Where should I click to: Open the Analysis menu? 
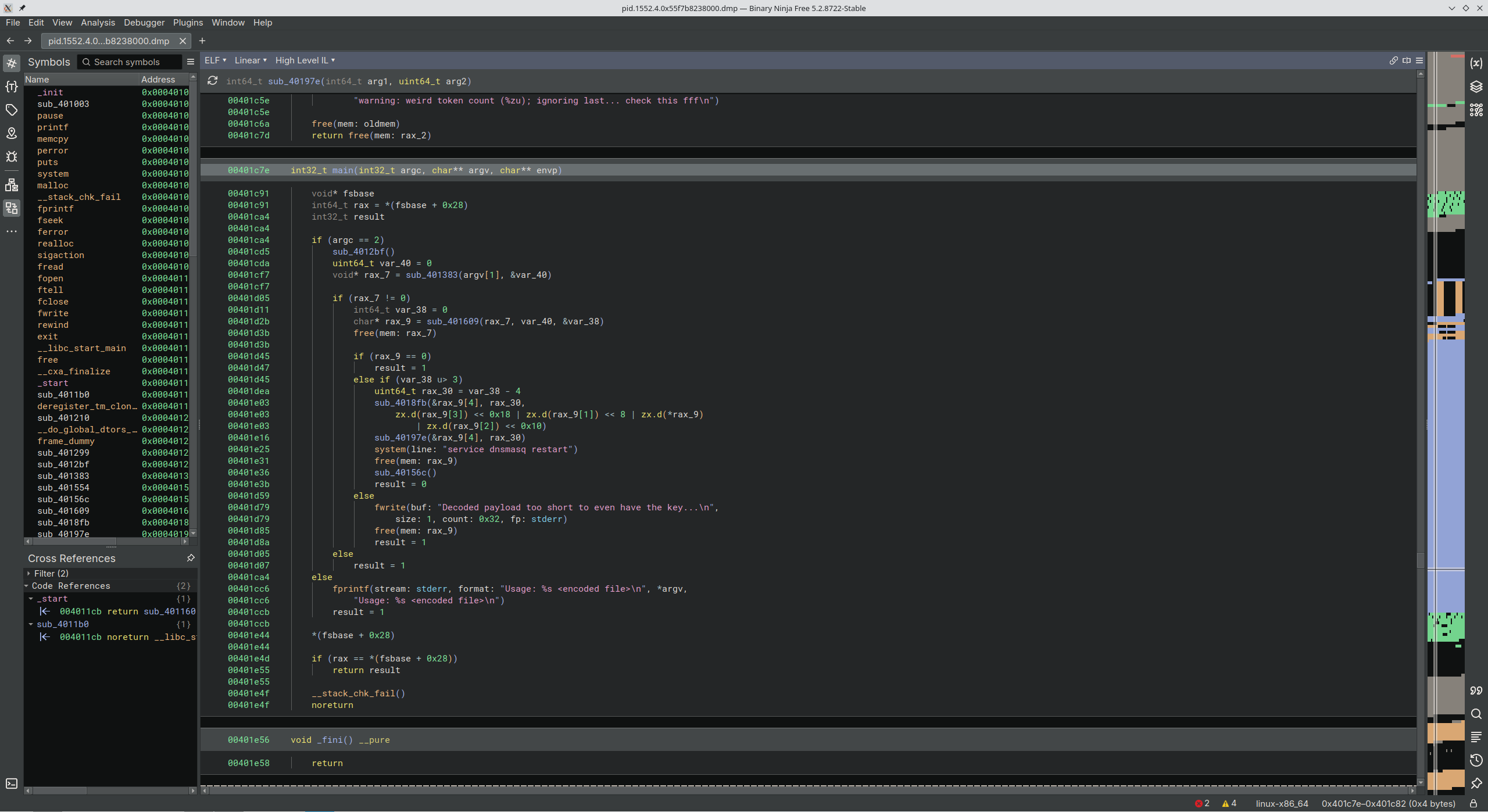(98, 23)
